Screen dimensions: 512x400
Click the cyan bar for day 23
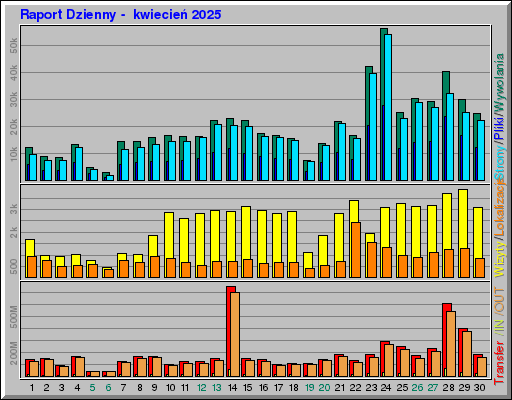click(x=373, y=127)
